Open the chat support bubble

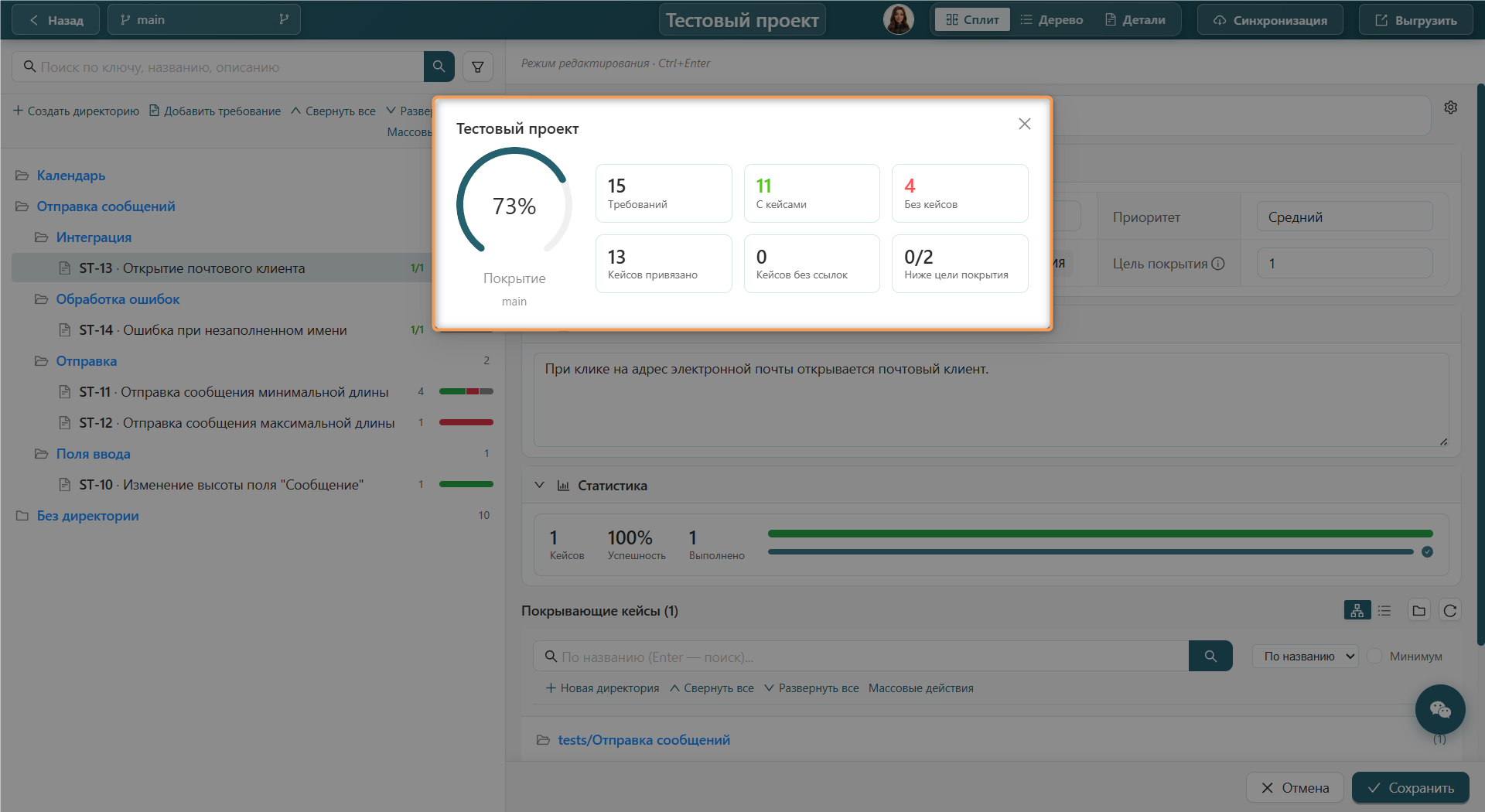[1440, 709]
